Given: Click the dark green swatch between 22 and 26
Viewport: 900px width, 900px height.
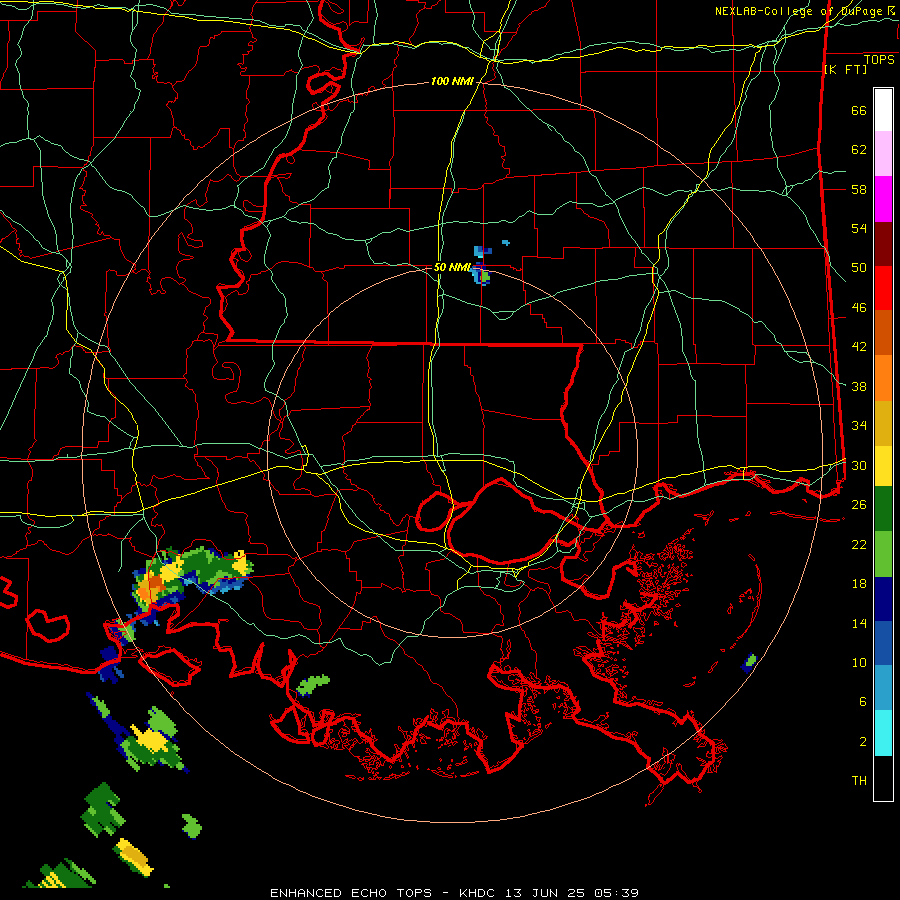Looking at the screenshot, I should tap(883, 509).
